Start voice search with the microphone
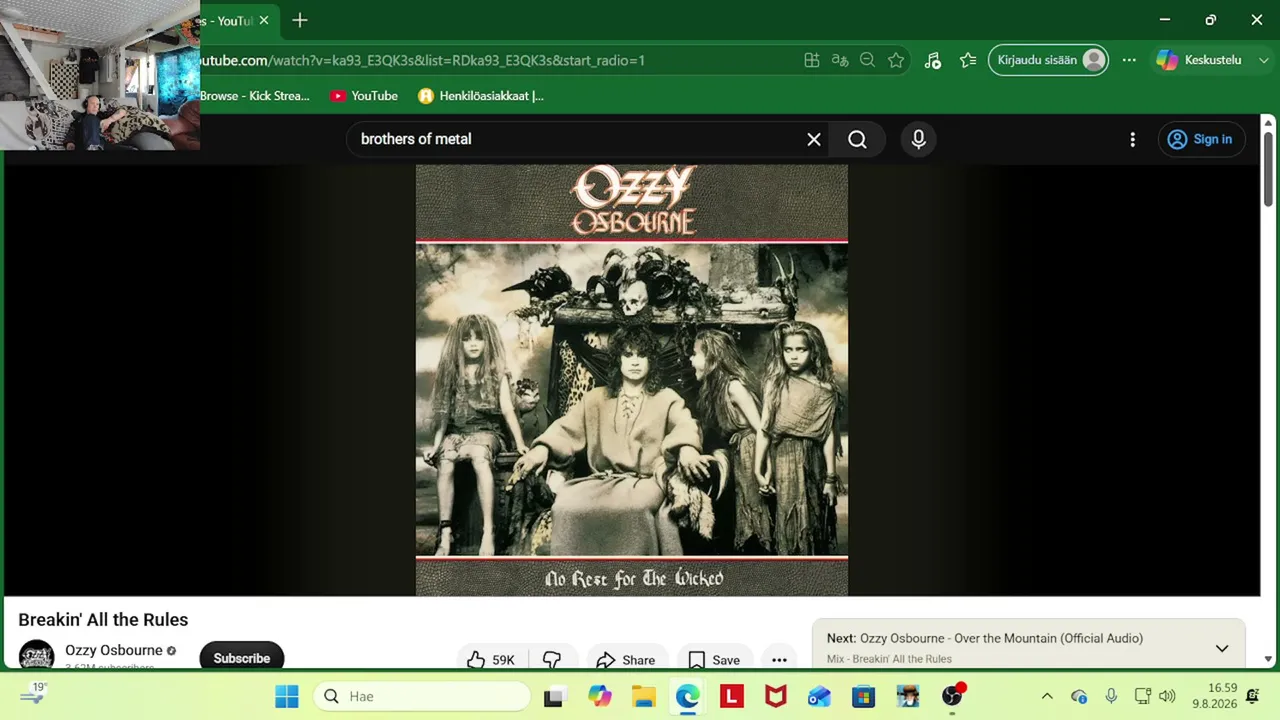The image size is (1280, 720). point(918,139)
